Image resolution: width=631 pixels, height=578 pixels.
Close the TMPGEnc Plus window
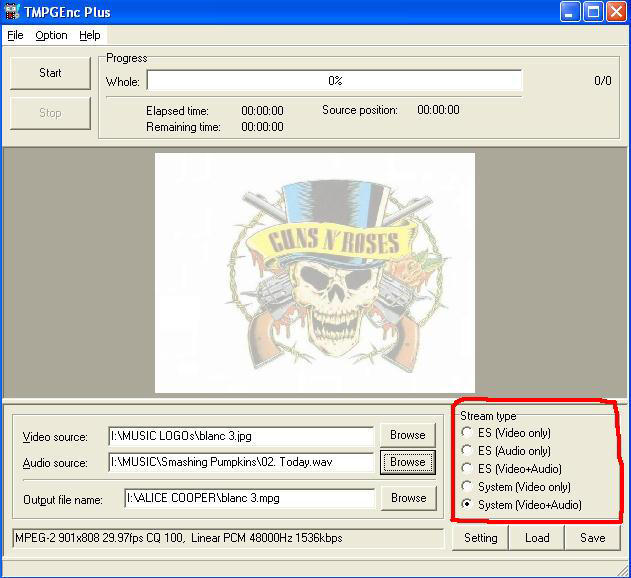(616, 12)
